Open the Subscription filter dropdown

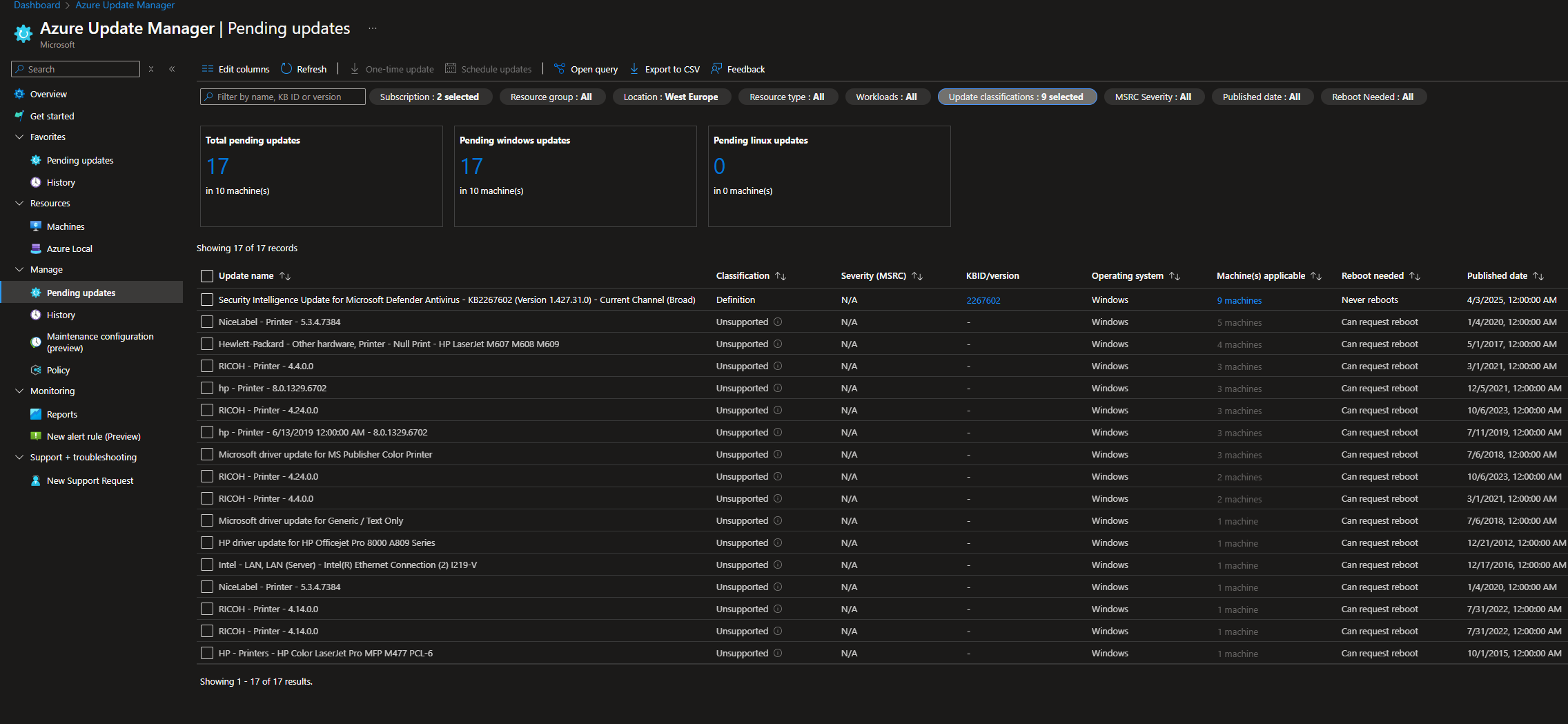click(430, 97)
